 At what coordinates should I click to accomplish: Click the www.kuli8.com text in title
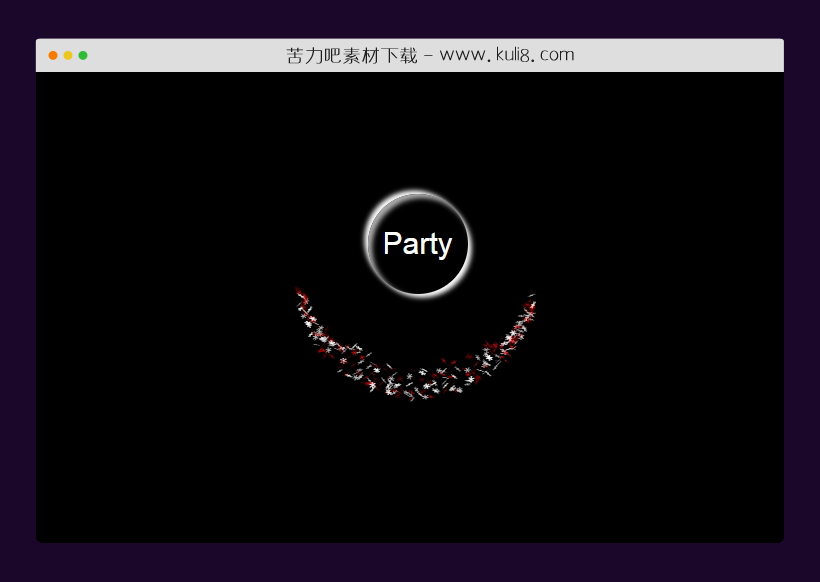click(506, 55)
